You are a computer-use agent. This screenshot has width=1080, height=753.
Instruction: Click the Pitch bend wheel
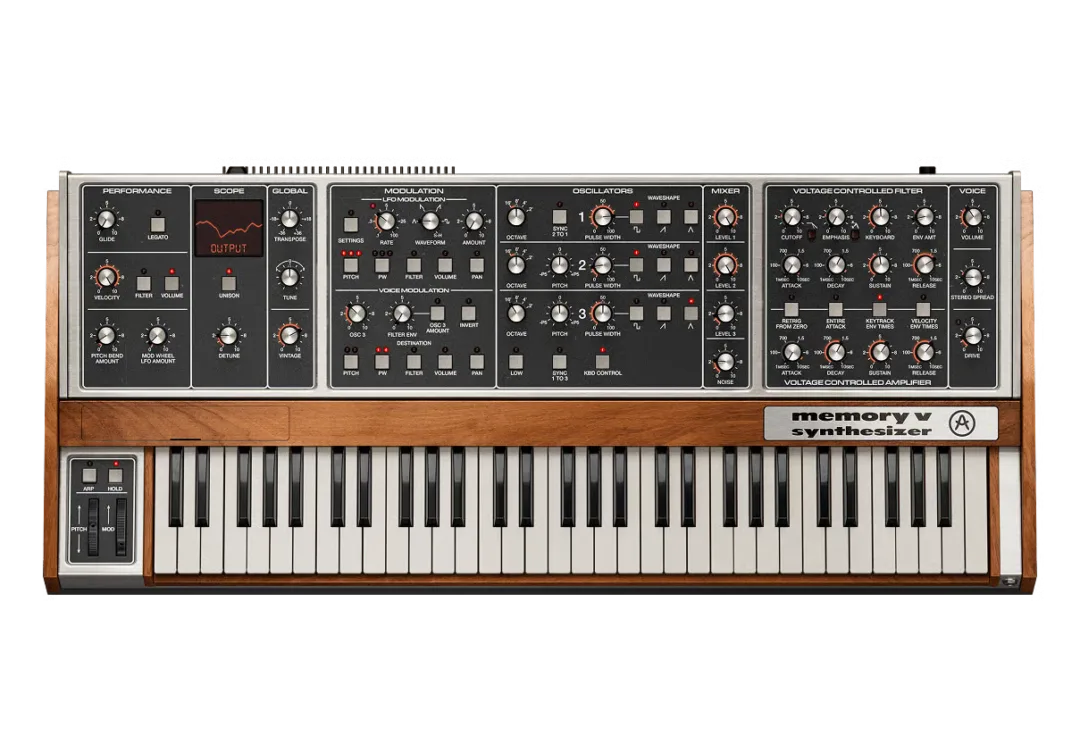pyautogui.click(x=93, y=528)
